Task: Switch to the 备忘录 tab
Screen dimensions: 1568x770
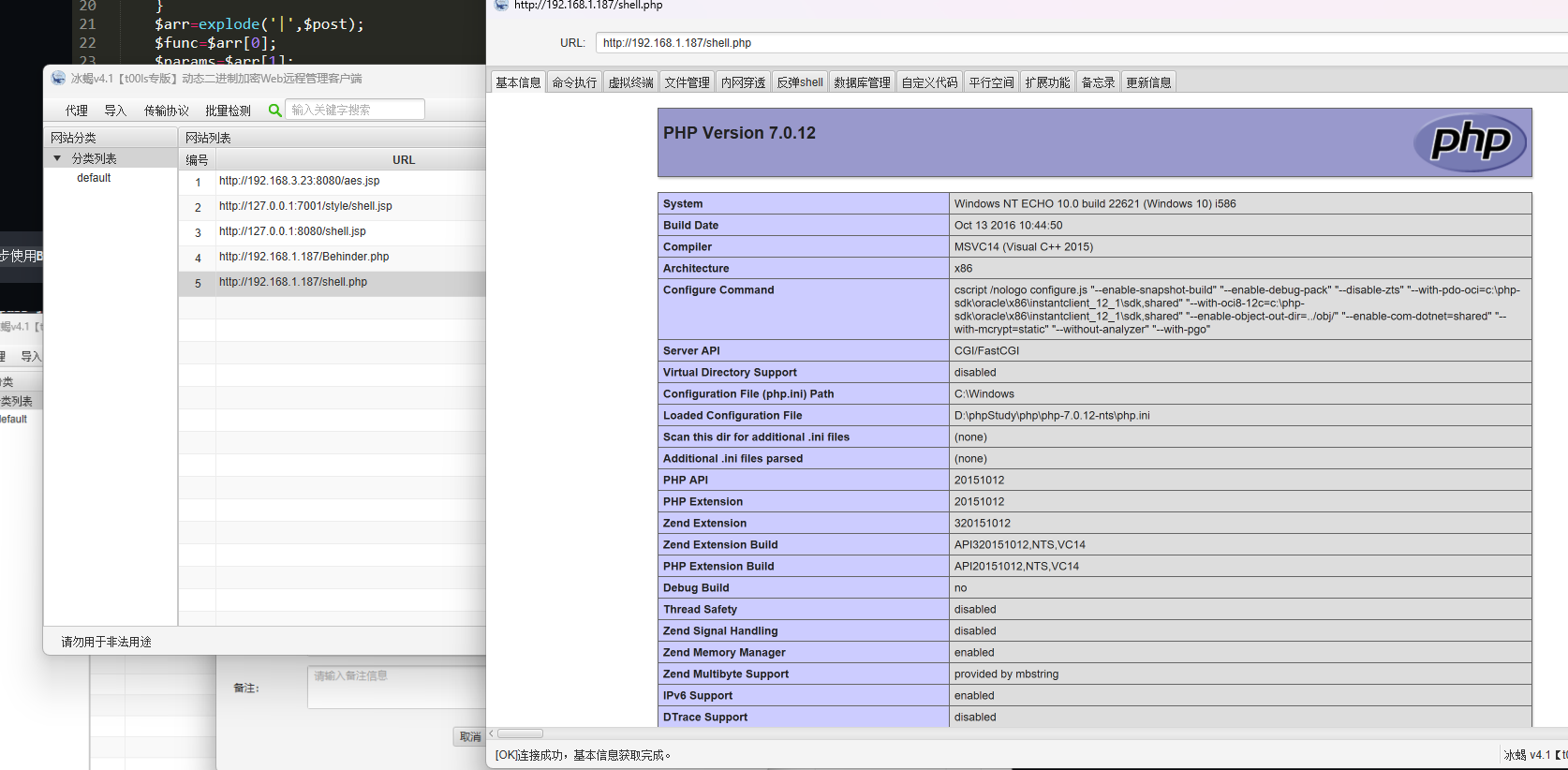Action: pos(1098,82)
